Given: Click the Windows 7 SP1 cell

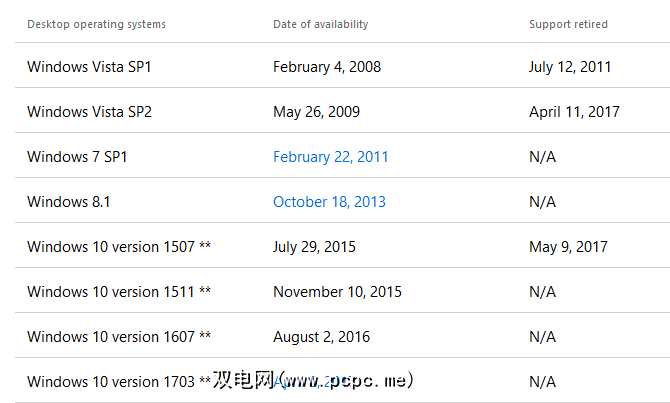Looking at the screenshot, I should coord(77,157).
